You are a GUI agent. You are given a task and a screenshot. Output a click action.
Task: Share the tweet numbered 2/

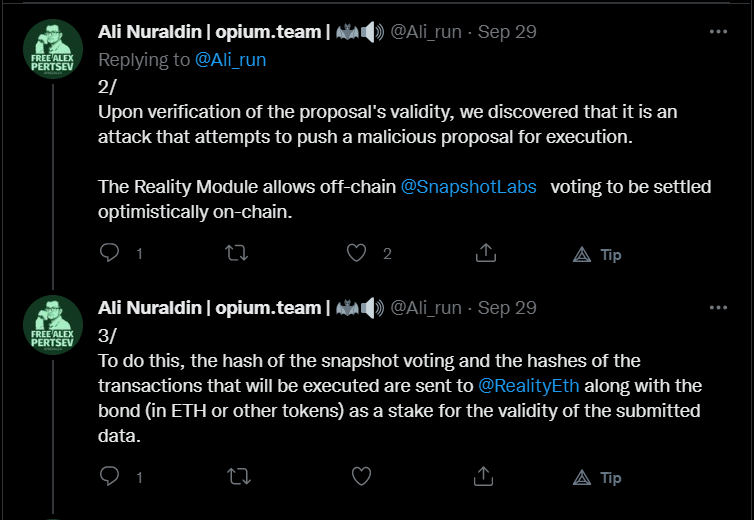point(486,253)
